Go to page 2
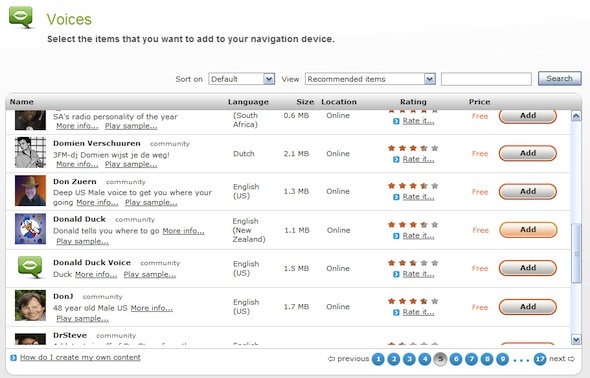 pos(394,359)
